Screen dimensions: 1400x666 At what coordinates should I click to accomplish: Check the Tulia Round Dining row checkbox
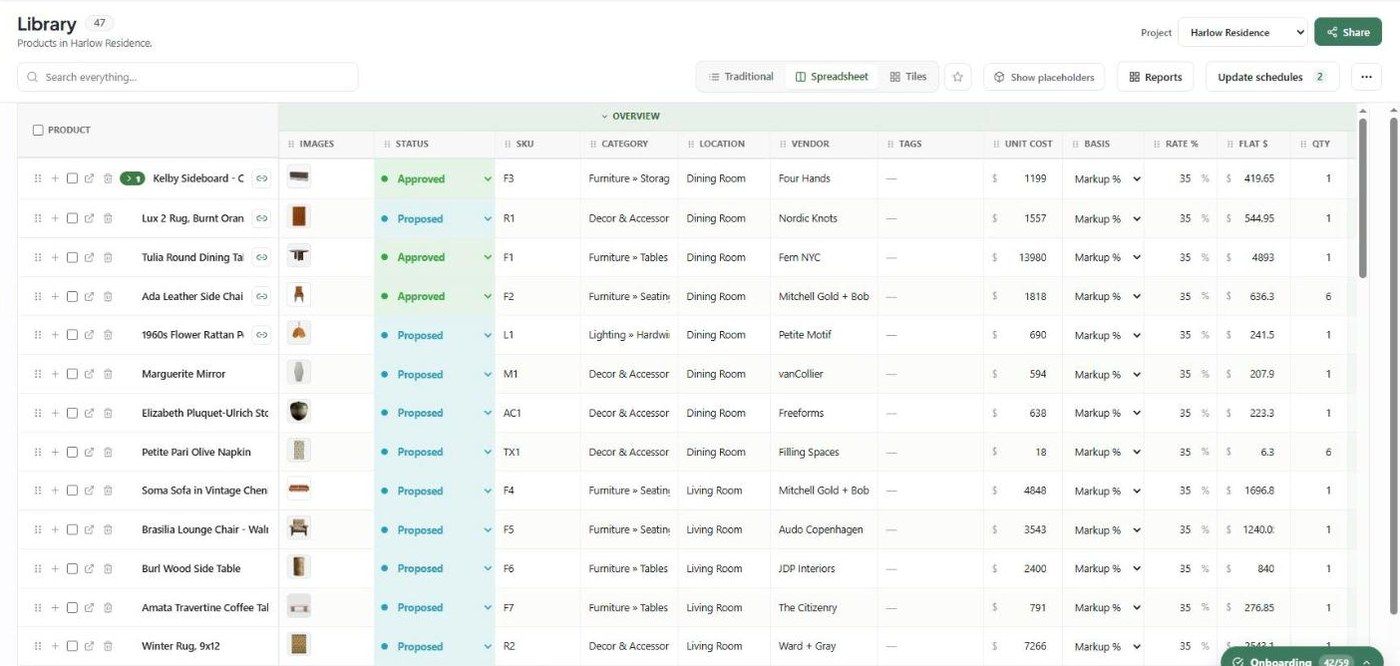point(72,257)
